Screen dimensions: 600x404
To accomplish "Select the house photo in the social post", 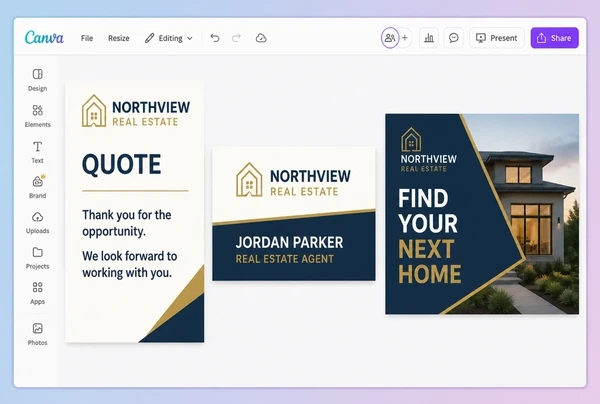I will 543,214.
